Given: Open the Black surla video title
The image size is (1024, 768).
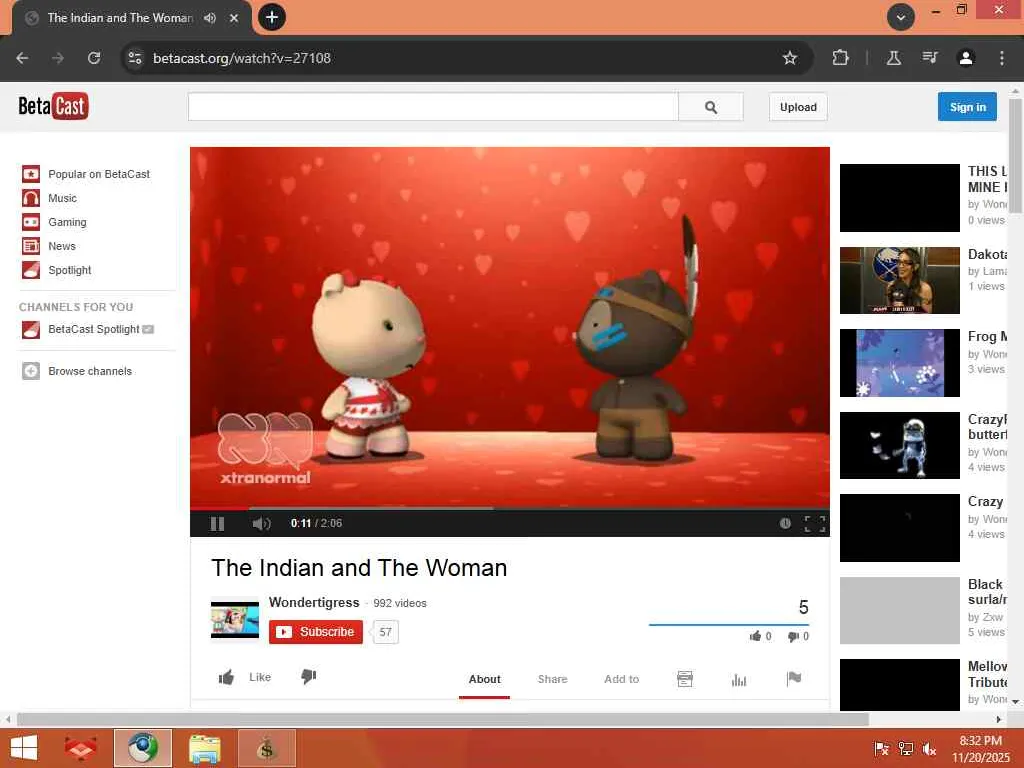Looking at the screenshot, I should 987,592.
